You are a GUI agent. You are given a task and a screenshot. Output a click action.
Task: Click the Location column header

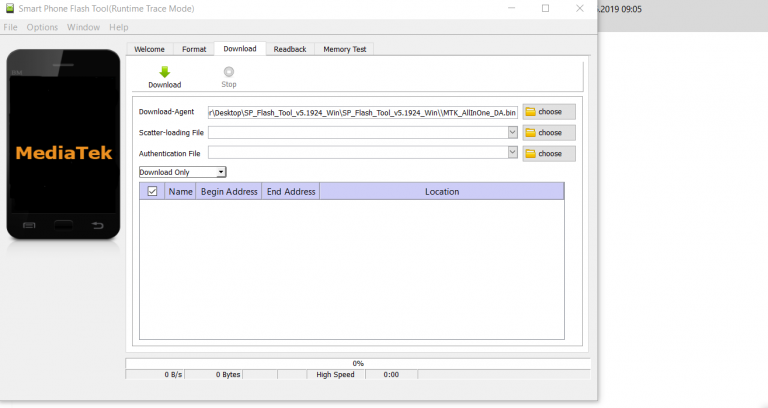coord(442,192)
